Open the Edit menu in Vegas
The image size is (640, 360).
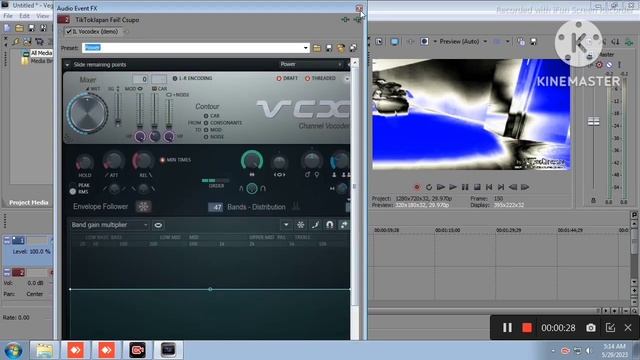[24, 16]
